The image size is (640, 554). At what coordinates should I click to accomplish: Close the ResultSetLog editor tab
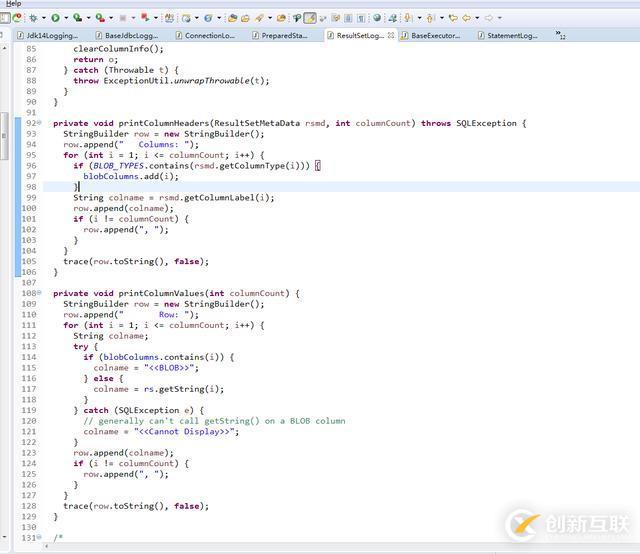tap(391, 35)
